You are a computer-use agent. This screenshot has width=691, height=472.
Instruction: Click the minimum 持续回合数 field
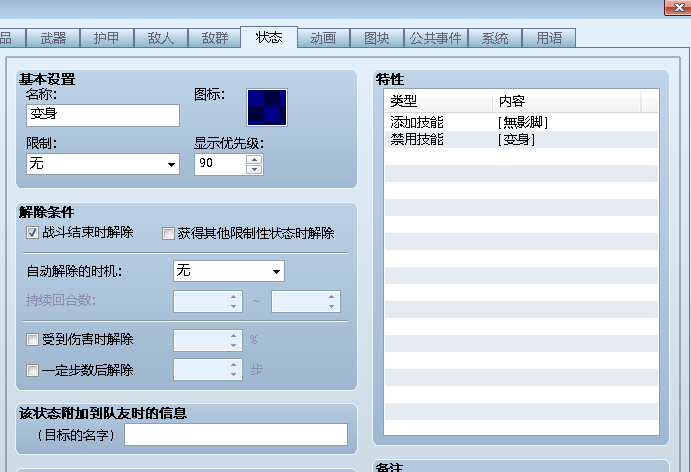[x=208, y=301]
